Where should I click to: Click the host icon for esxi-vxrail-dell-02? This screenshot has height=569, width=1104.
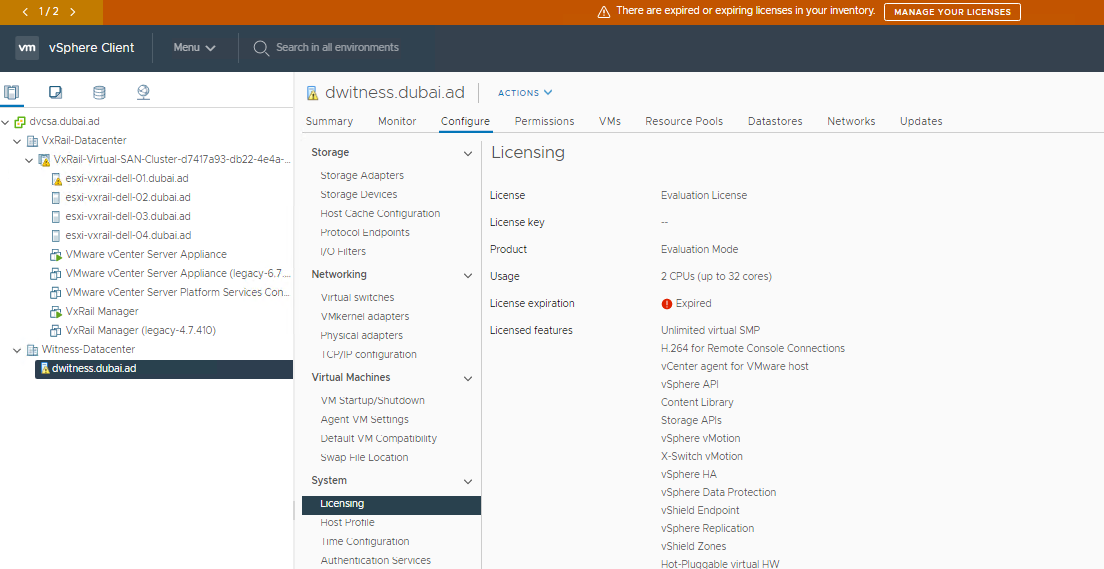click(x=56, y=198)
